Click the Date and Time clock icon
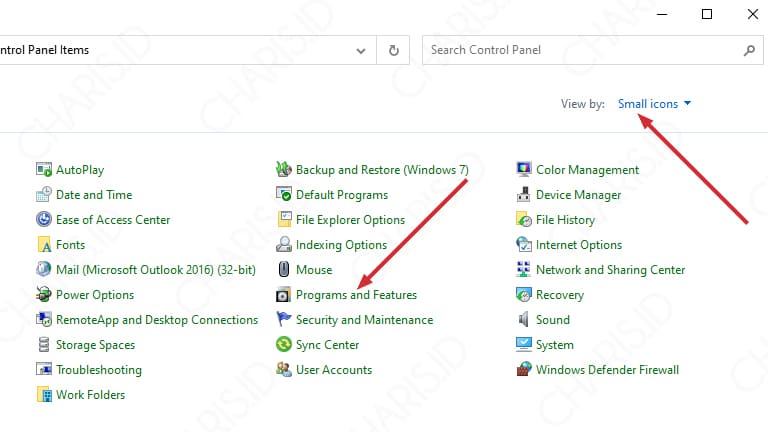 point(44,195)
